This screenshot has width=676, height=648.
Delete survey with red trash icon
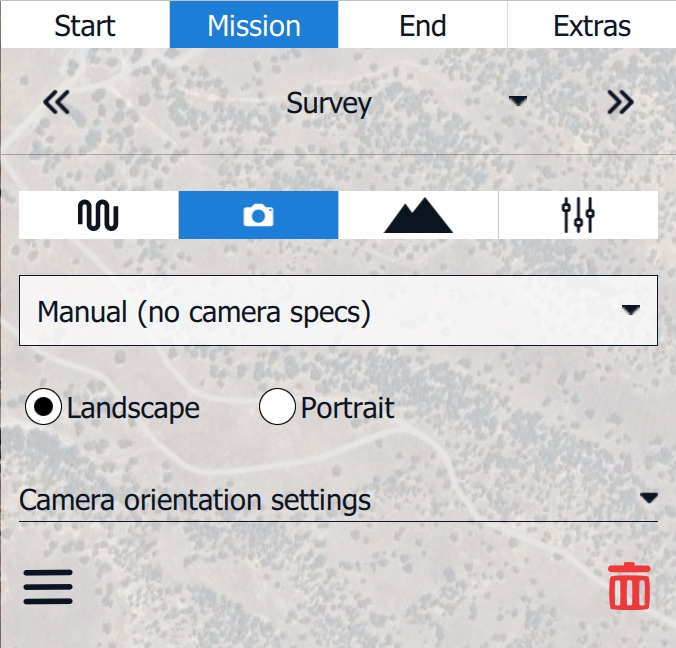(x=629, y=587)
